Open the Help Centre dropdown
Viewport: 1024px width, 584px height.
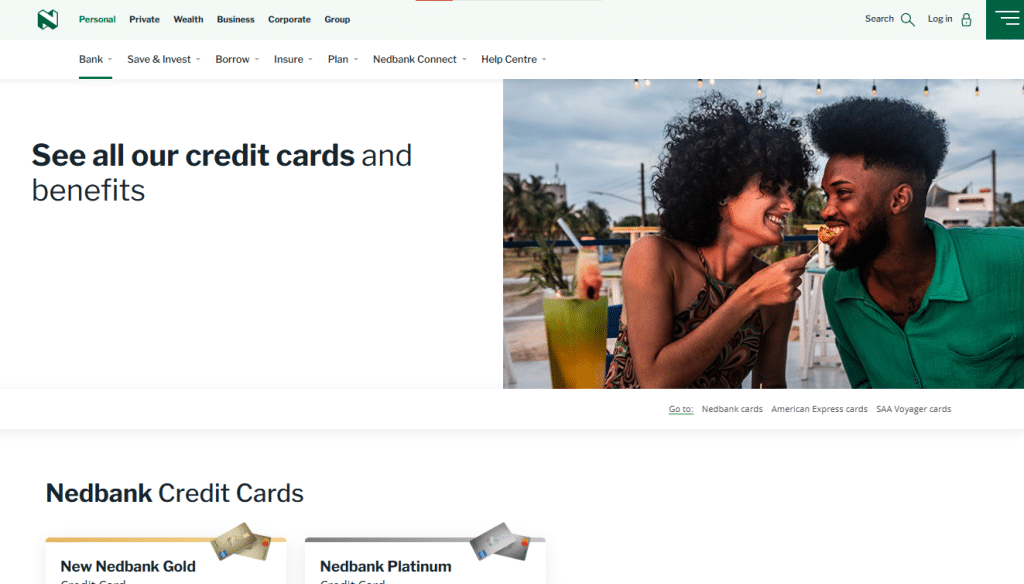(x=513, y=59)
